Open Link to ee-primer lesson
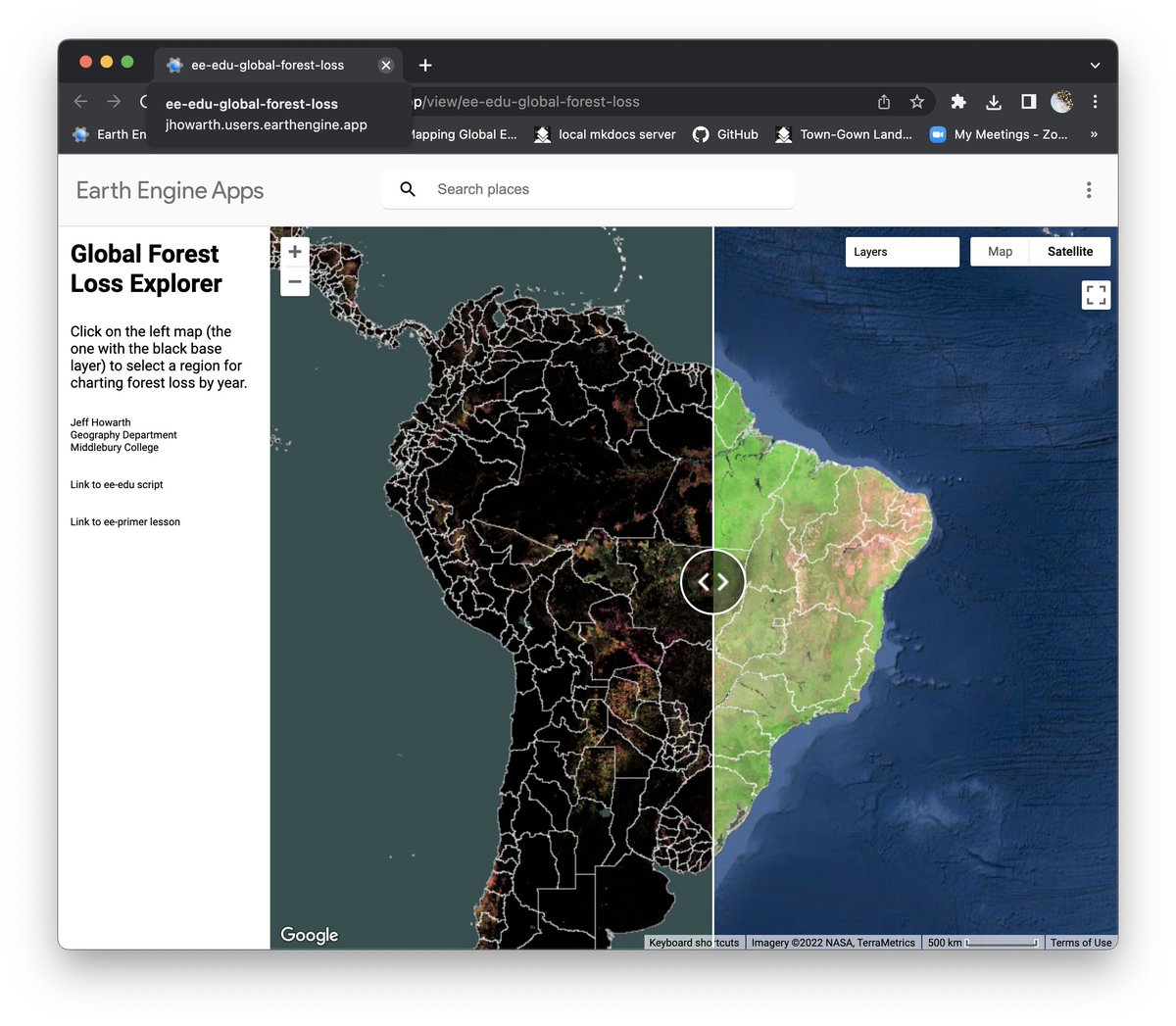The height and width of the screenshot is (1026, 1176). [125, 522]
